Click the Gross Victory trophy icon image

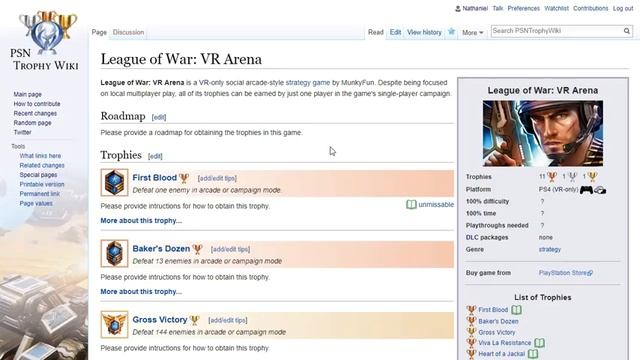tap(114, 324)
